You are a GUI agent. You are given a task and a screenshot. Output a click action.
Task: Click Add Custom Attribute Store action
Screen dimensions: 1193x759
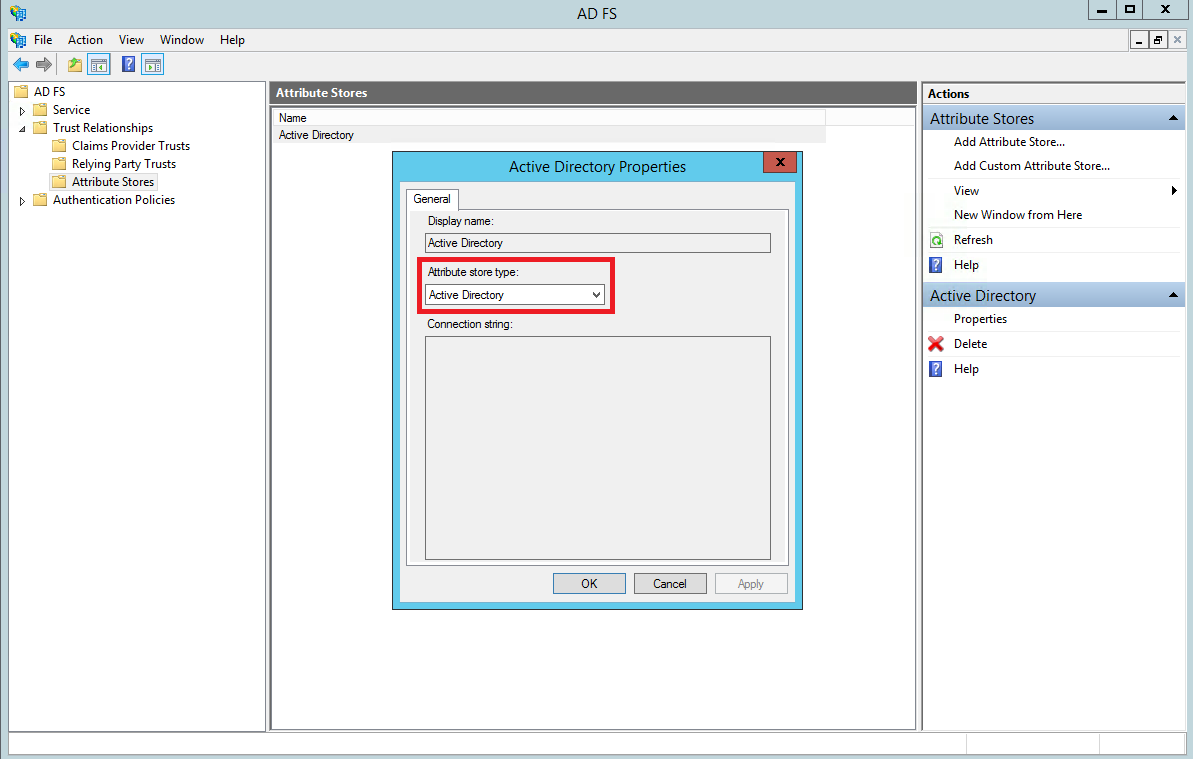1031,166
